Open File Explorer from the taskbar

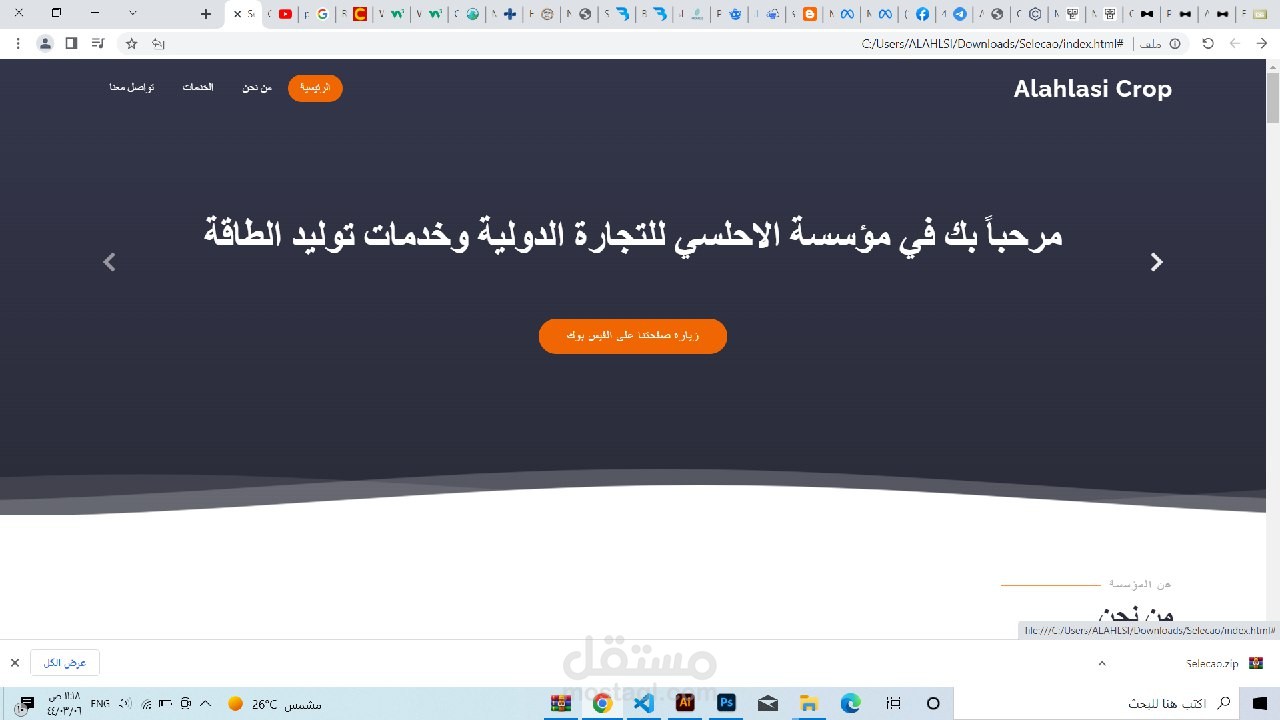tap(809, 703)
